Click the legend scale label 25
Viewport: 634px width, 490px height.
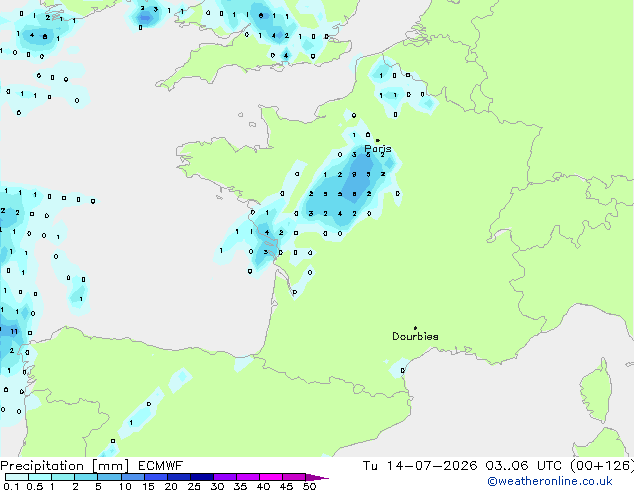click(x=194, y=486)
